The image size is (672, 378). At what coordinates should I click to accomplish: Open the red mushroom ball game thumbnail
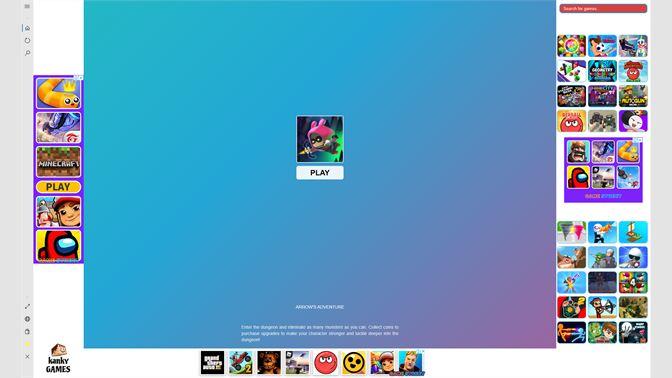(633, 71)
